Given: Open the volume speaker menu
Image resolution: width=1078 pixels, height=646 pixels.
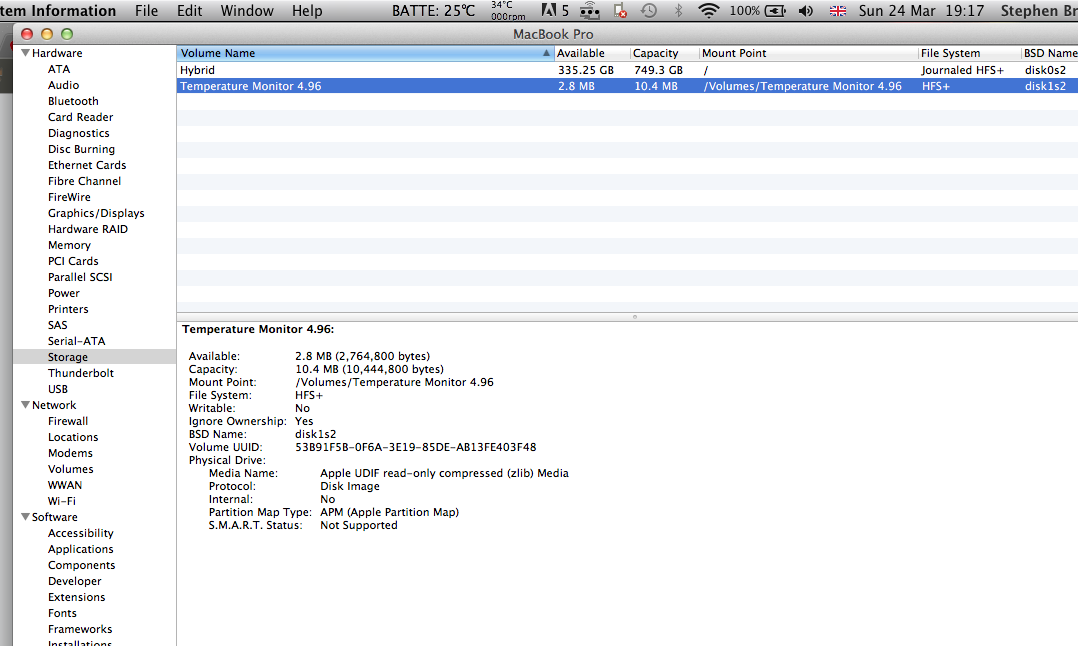Looking at the screenshot, I should (806, 11).
